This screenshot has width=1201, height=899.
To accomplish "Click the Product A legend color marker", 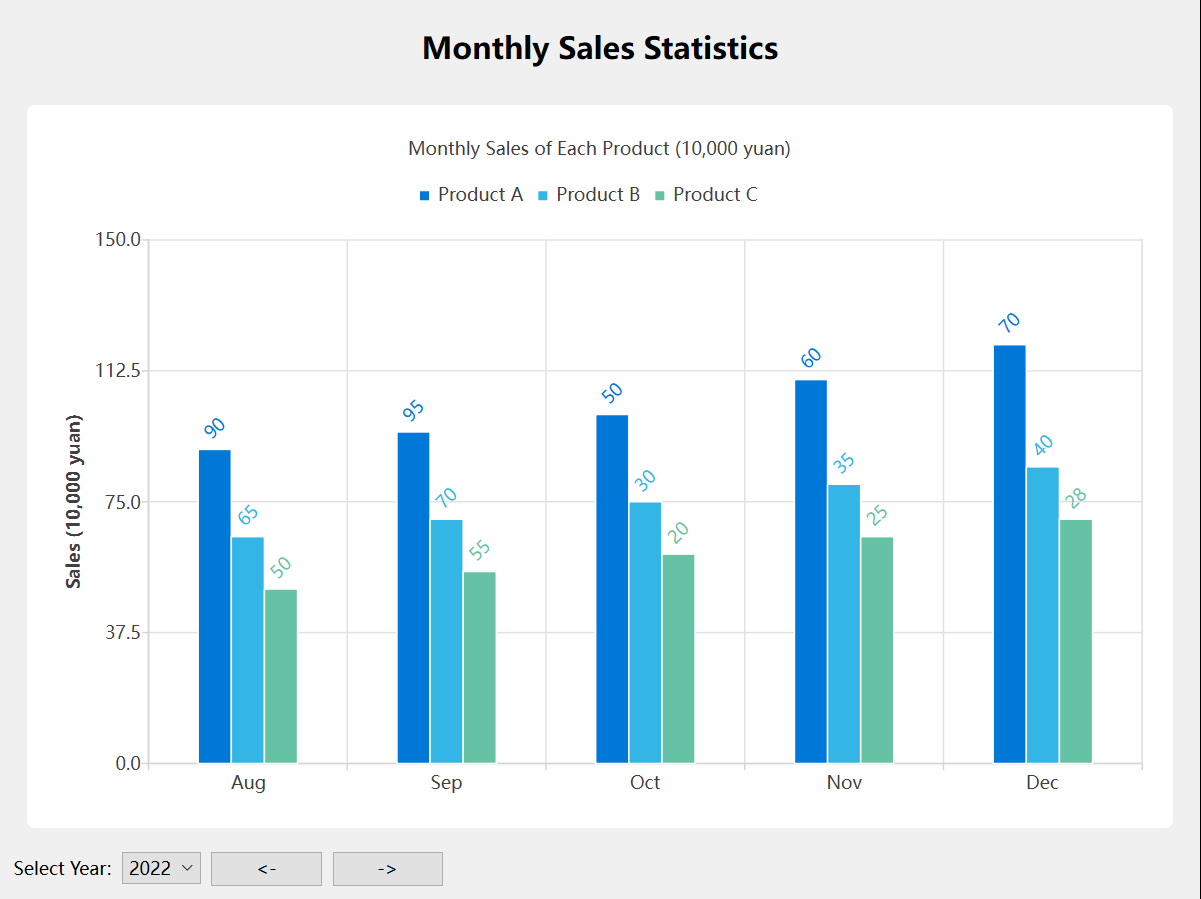I will 424,196.
